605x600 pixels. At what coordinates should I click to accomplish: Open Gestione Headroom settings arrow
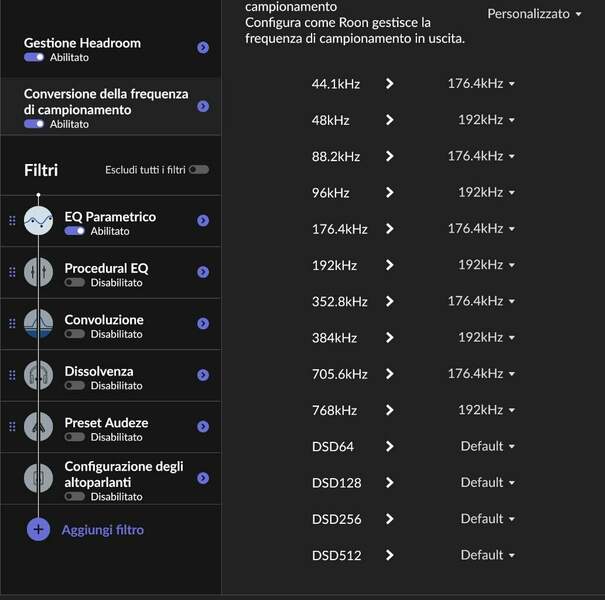click(203, 47)
